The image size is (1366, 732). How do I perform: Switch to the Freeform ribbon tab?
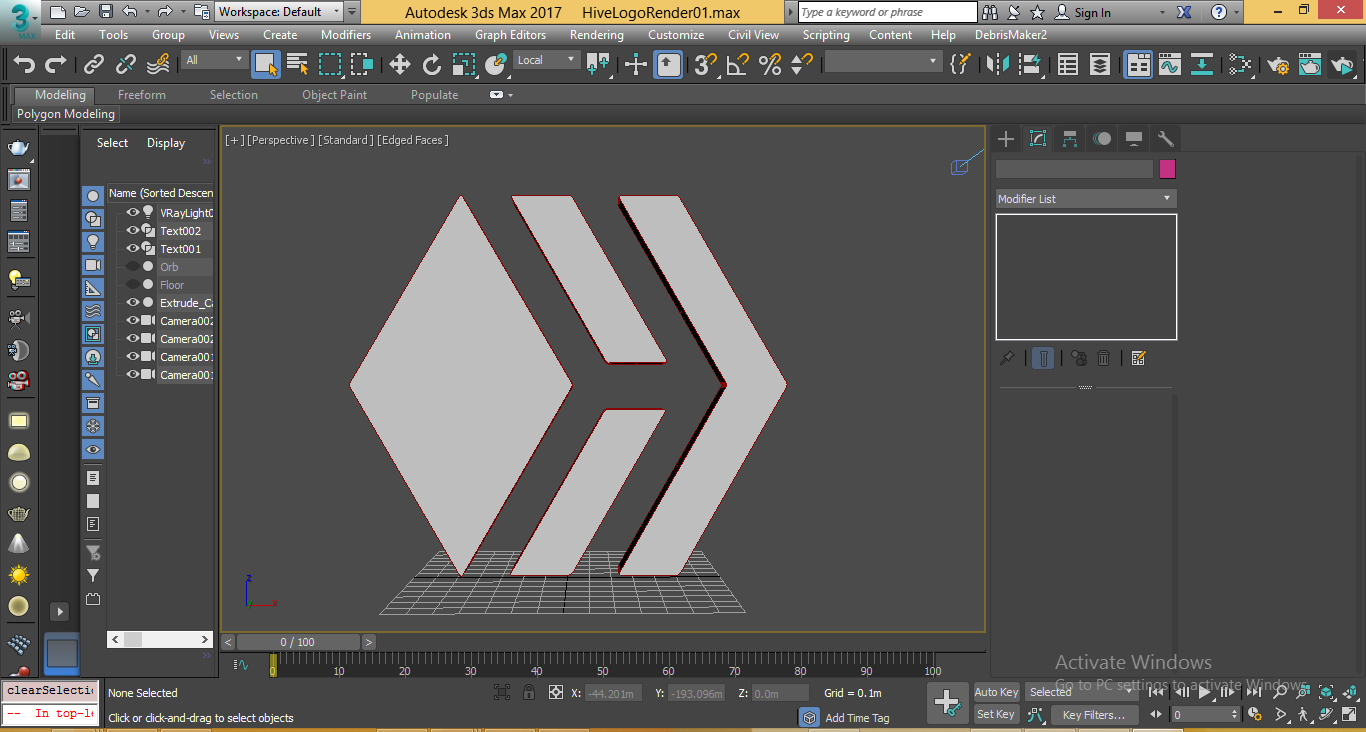click(x=142, y=95)
